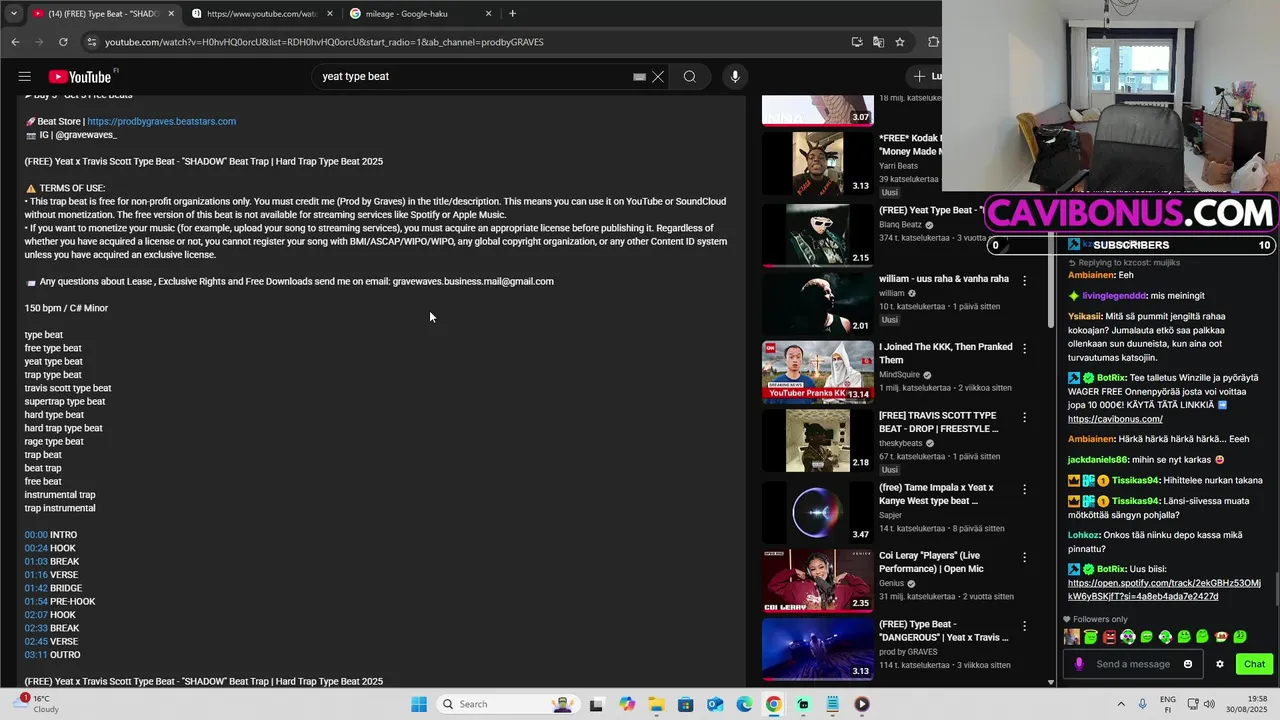Open the prodbygraves.beatstars.com link
This screenshot has height=720, width=1280.
(161, 121)
